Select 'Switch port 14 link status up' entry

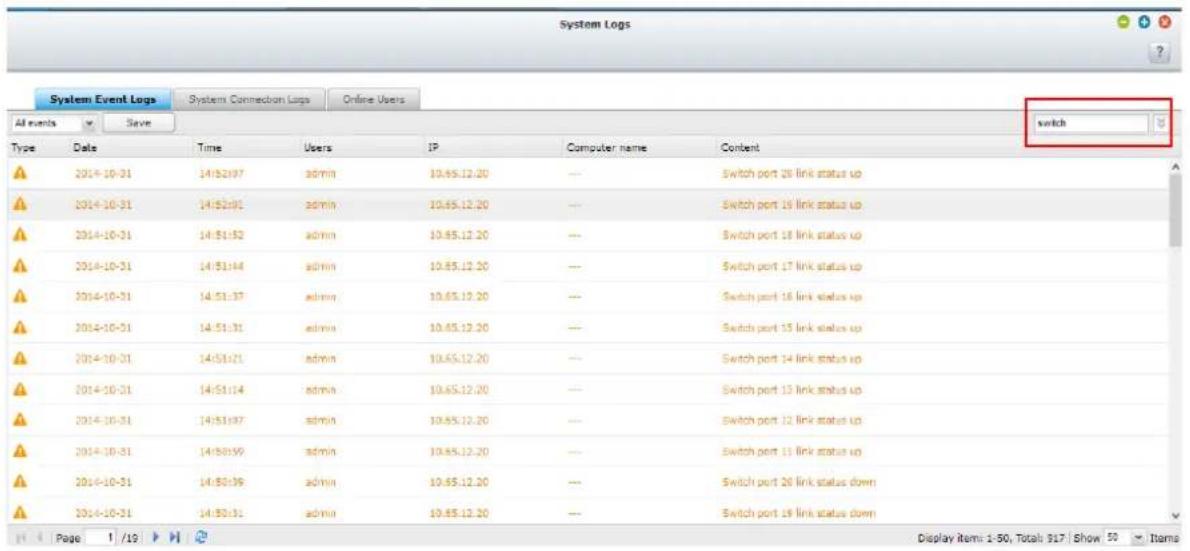coord(792,359)
